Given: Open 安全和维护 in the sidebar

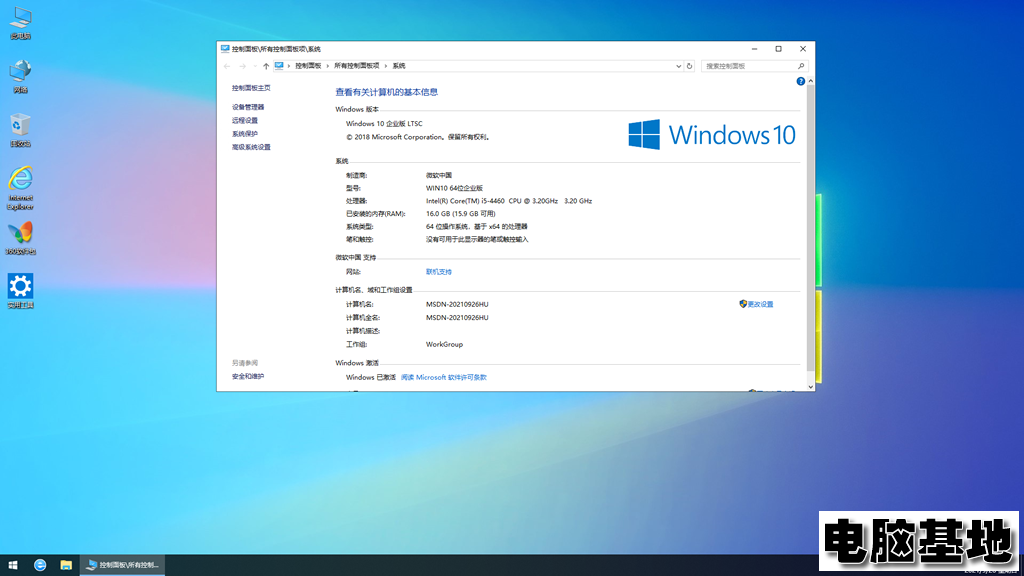Looking at the screenshot, I should pos(248,377).
